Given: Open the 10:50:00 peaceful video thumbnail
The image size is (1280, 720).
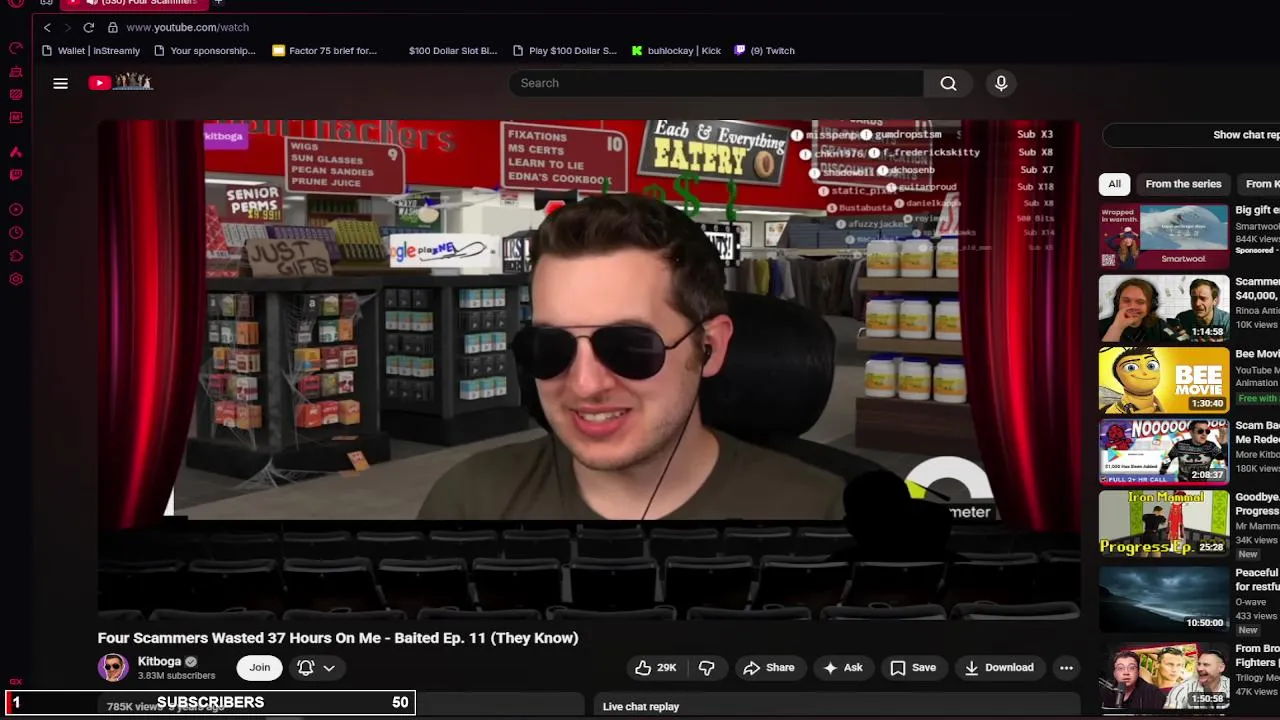Looking at the screenshot, I should click(1164, 599).
